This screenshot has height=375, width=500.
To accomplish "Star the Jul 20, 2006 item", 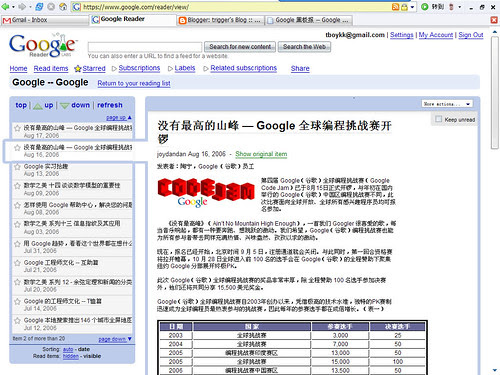I will [17, 282].
